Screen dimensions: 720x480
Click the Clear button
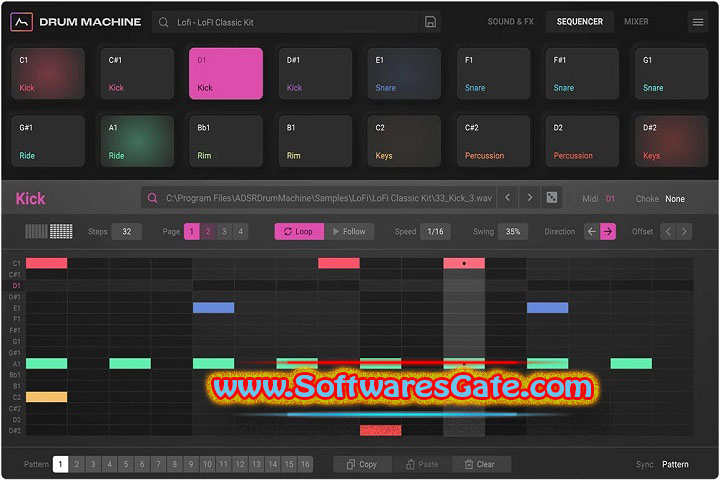coord(481,464)
